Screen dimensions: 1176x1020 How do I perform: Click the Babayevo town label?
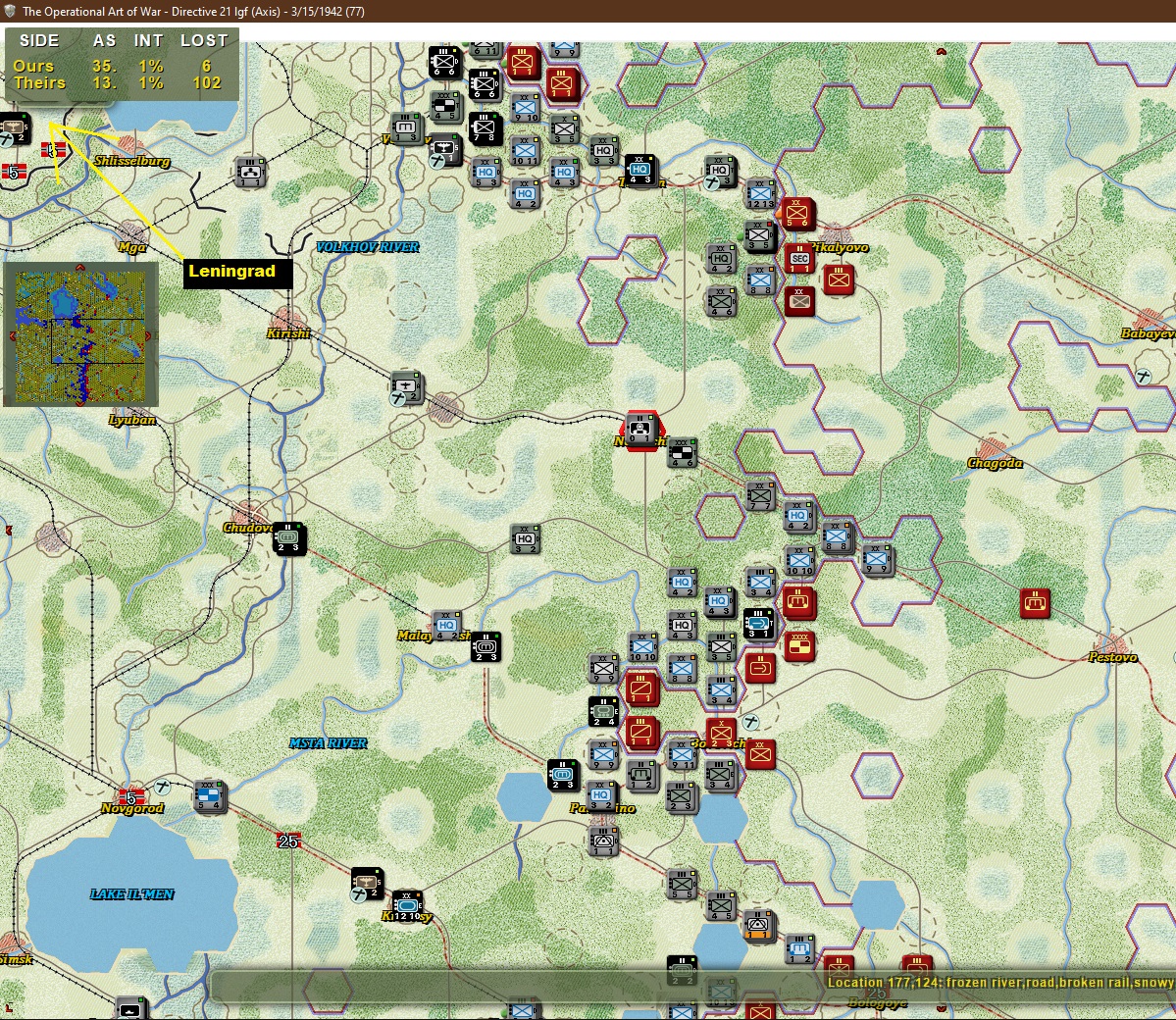[x=1148, y=333]
